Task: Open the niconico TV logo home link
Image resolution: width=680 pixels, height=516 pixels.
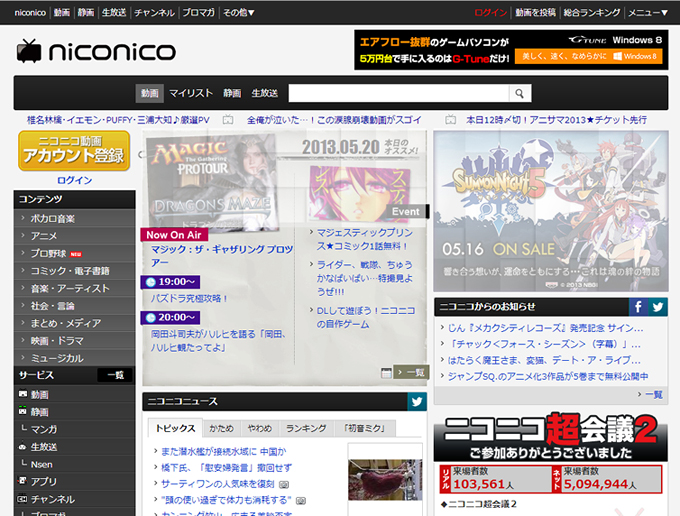Action: pos(96,51)
